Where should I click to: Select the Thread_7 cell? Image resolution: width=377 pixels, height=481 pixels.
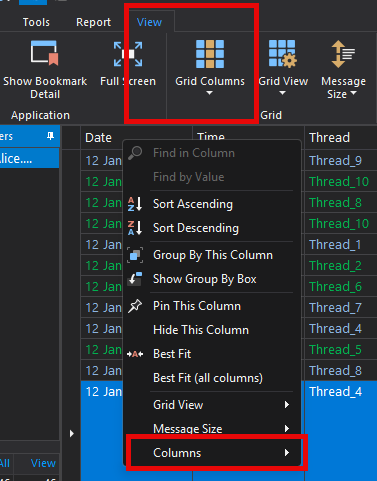[341, 308]
